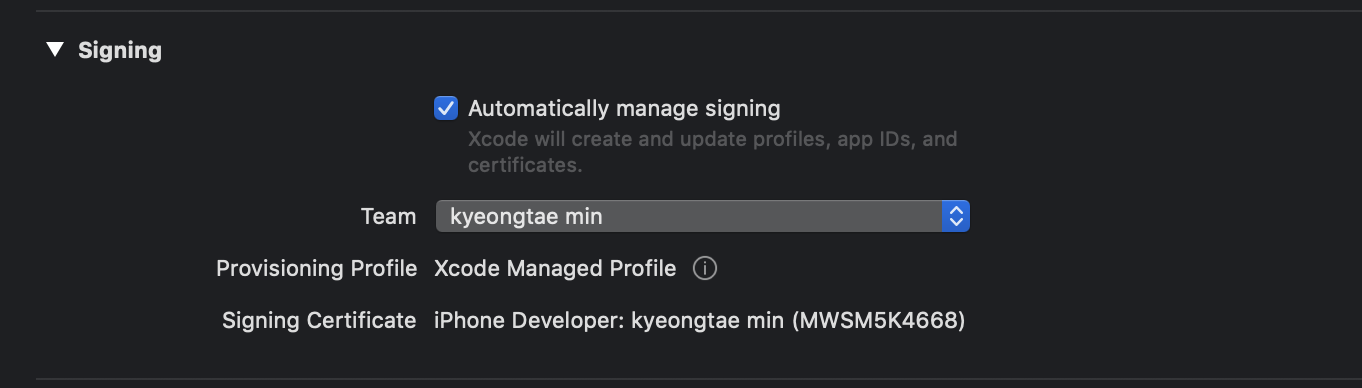Click the word certificates in the description
This screenshot has height=388, width=1362.
point(525,165)
